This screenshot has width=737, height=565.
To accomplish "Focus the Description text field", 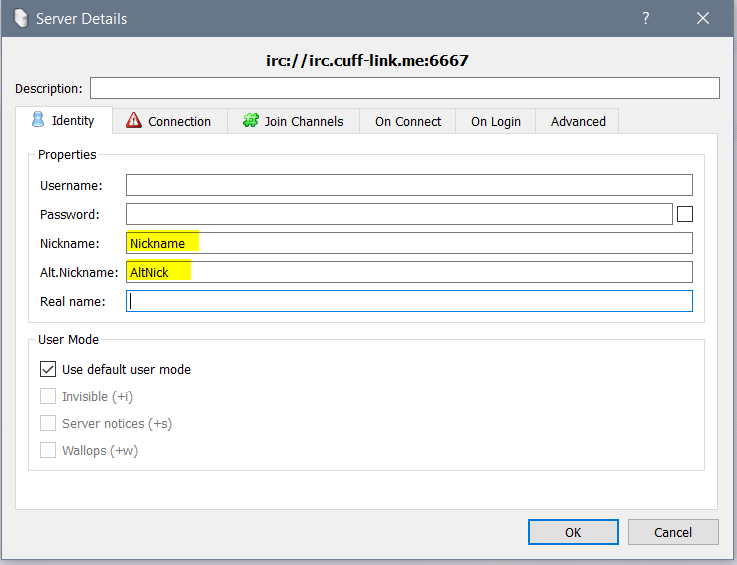I will click(x=405, y=88).
